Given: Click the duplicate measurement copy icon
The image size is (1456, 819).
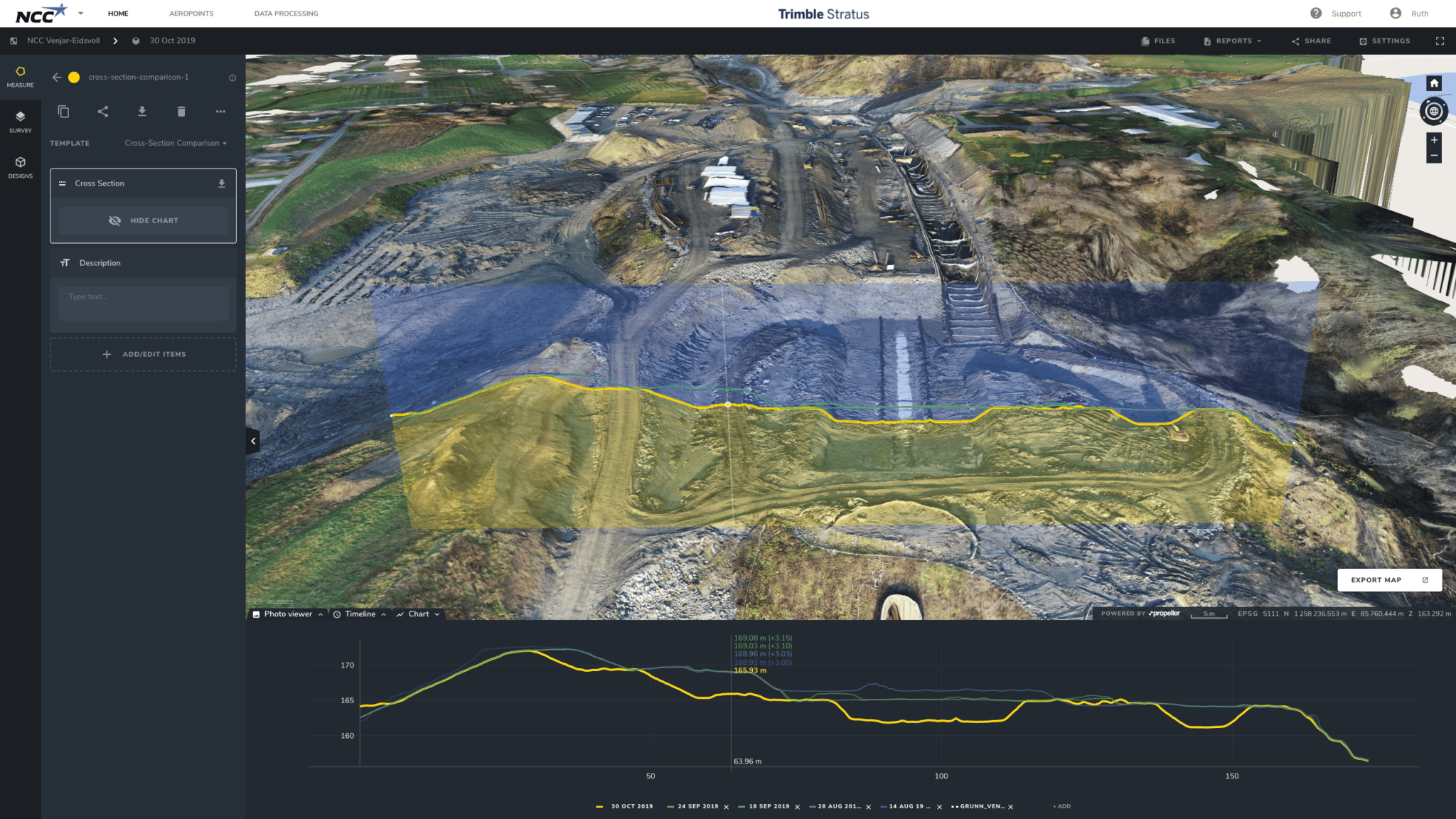Looking at the screenshot, I should (63, 112).
